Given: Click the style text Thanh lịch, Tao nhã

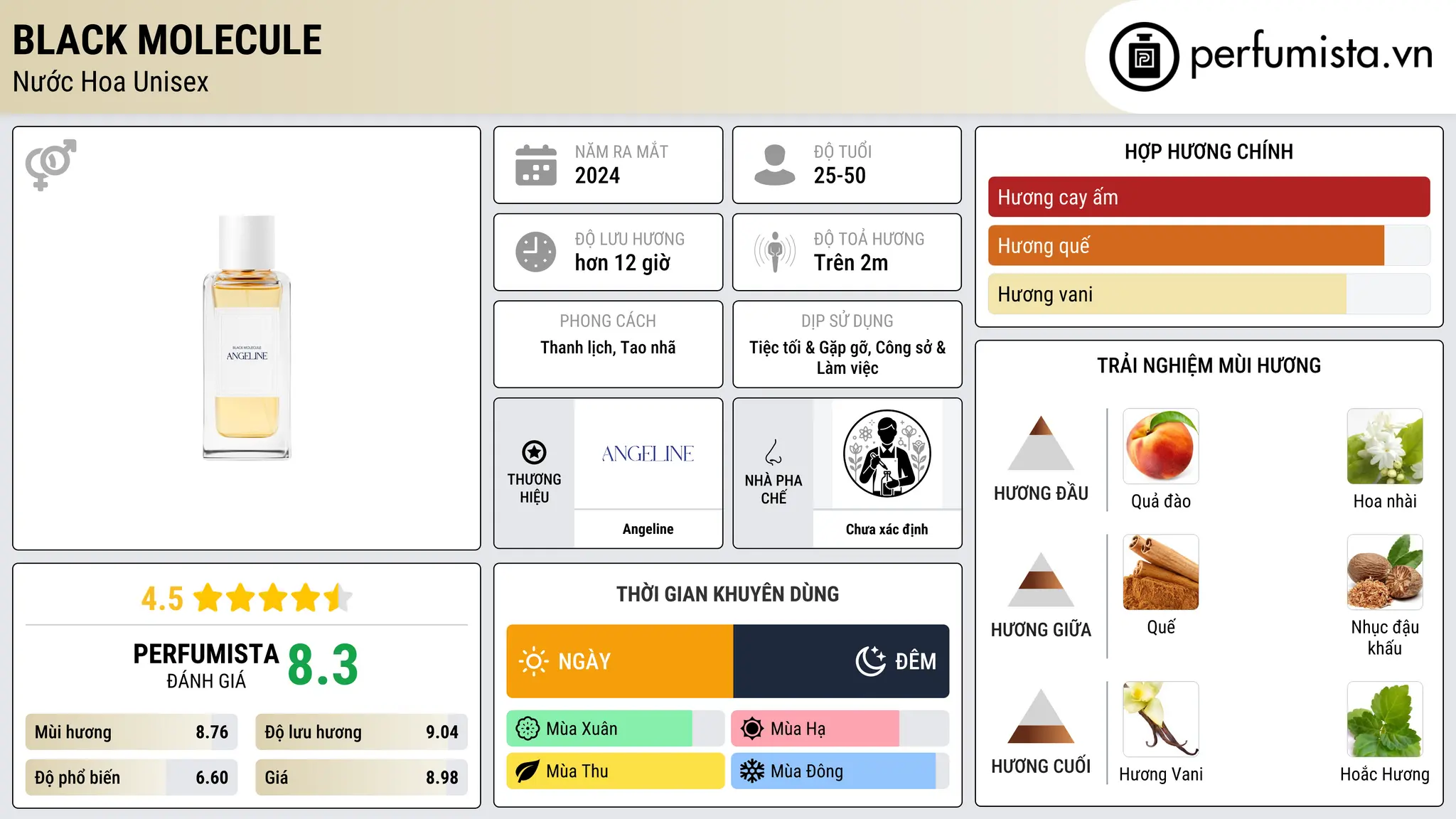Looking at the screenshot, I should pyautogui.click(x=608, y=348).
